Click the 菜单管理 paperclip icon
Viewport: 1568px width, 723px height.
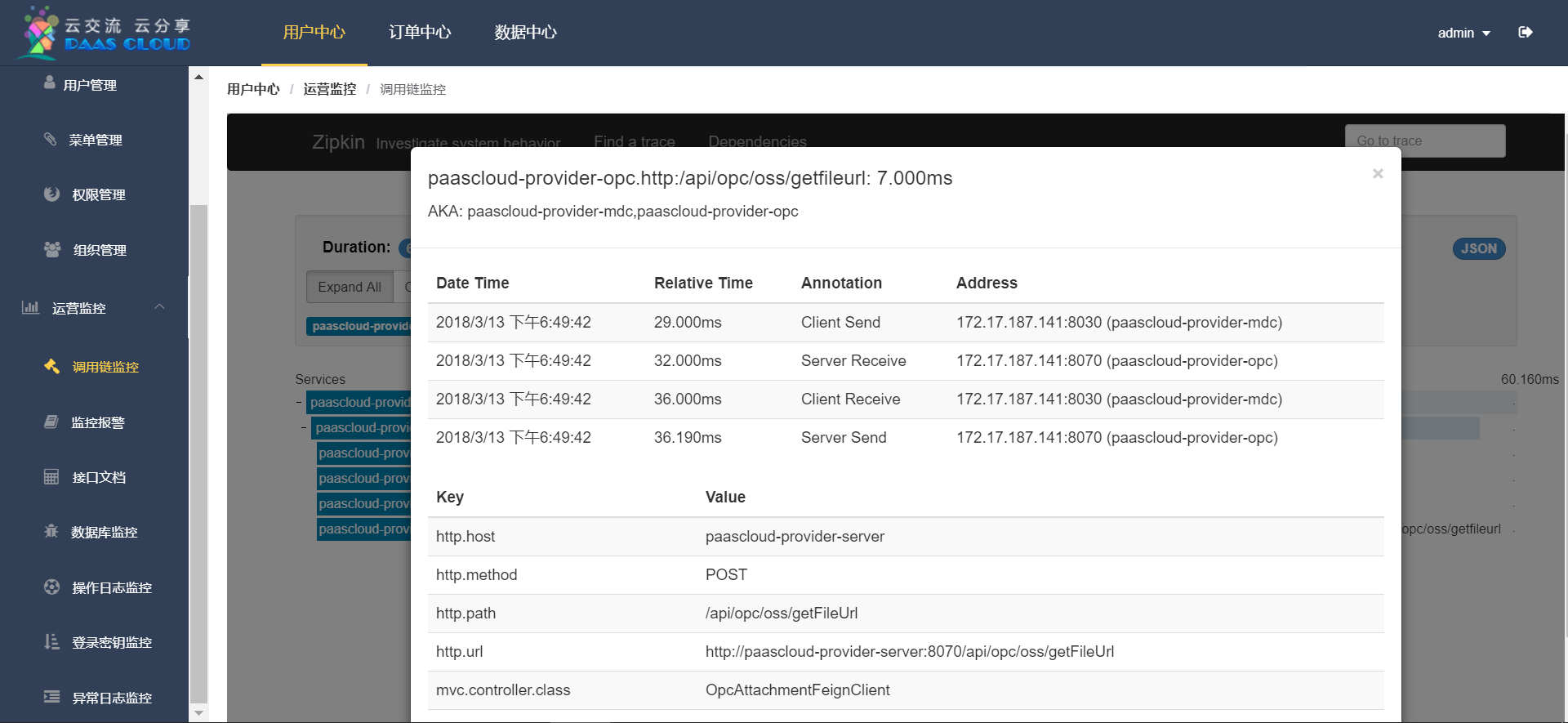pyautogui.click(x=51, y=139)
